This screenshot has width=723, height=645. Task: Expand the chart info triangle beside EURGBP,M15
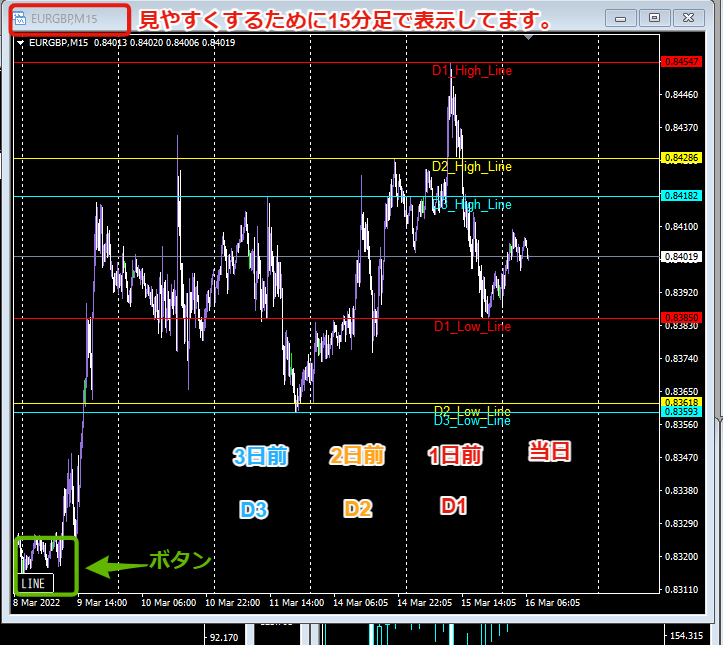click(x=20, y=43)
